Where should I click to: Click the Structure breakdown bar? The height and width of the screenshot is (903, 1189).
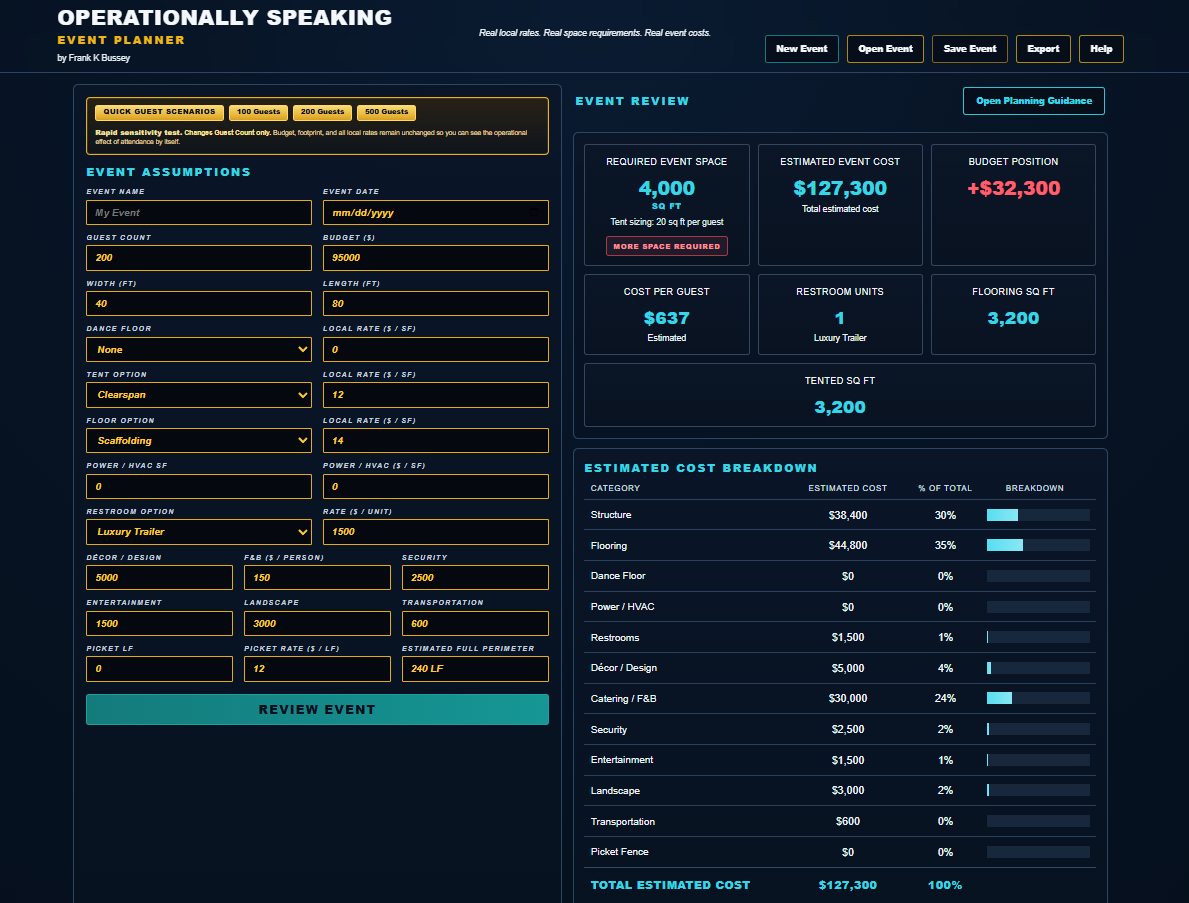(1038, 515)
